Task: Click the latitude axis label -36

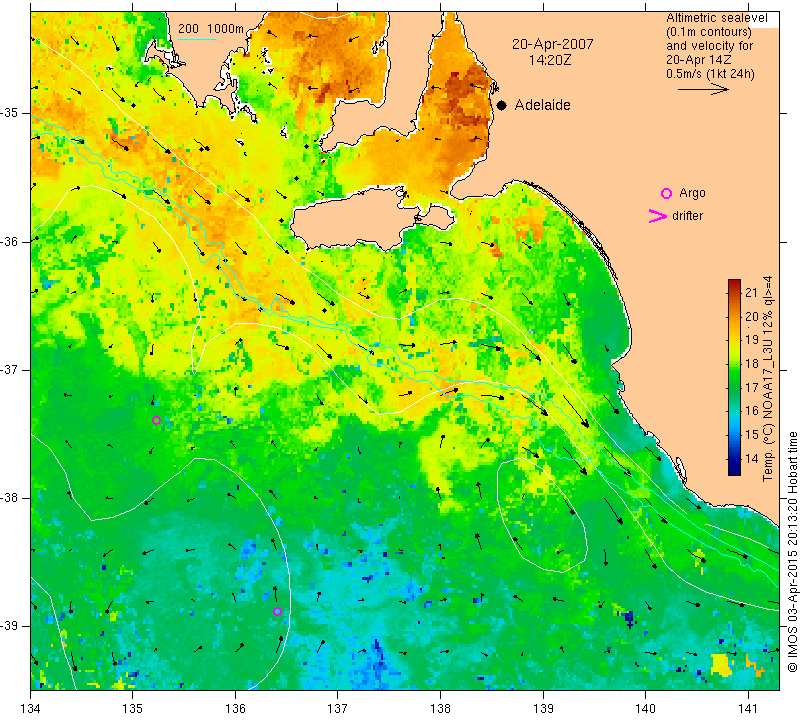Action: (x=10, y=241)
